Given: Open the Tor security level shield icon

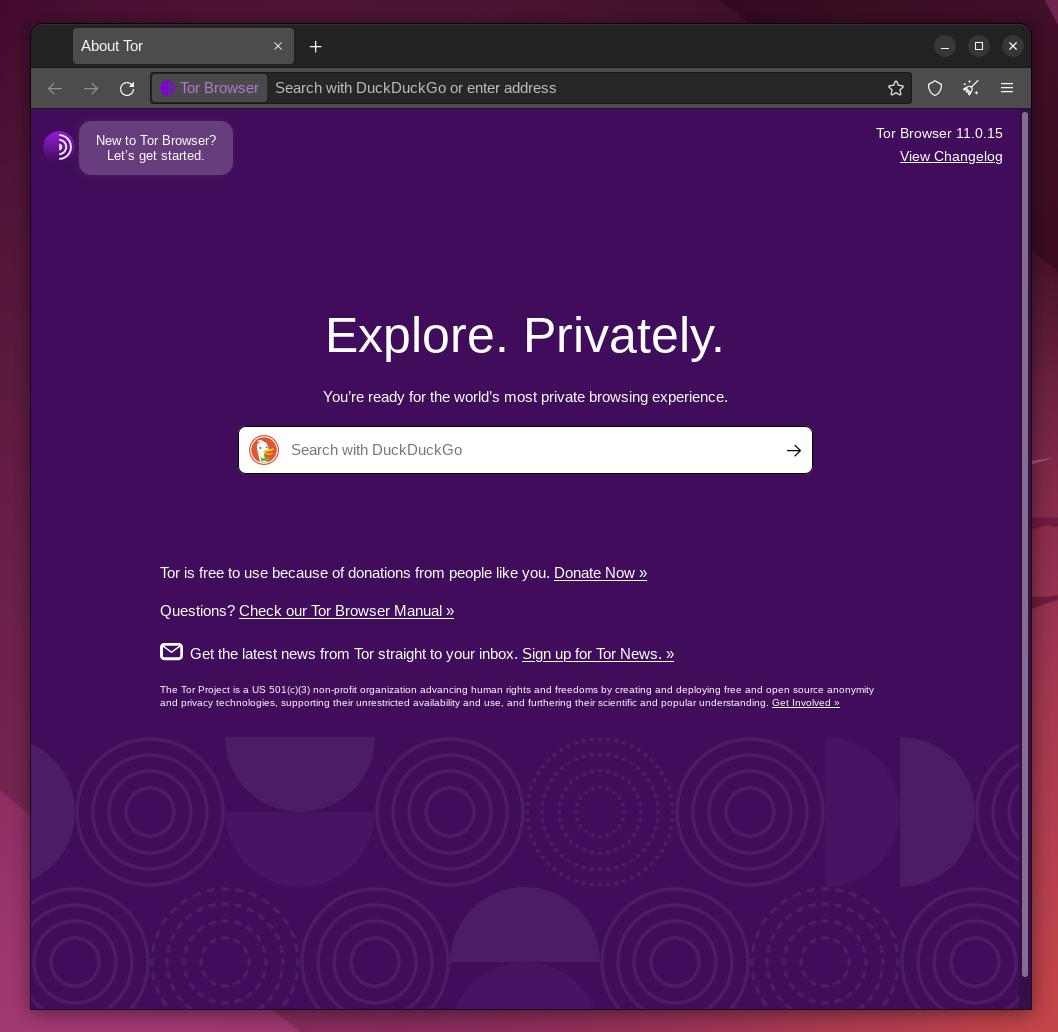Looking at the screenshot, I should (934, 88).
